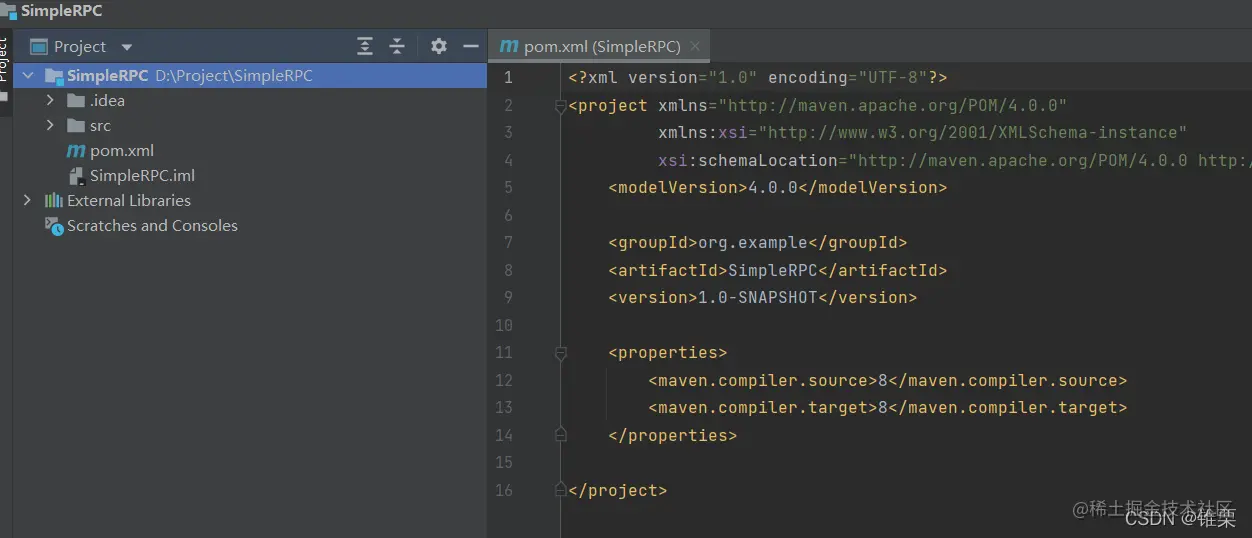1252x538 pixels.
Task: Click the version text 1.0-SNAPSHOT
Action: click(x=758, y=297)
